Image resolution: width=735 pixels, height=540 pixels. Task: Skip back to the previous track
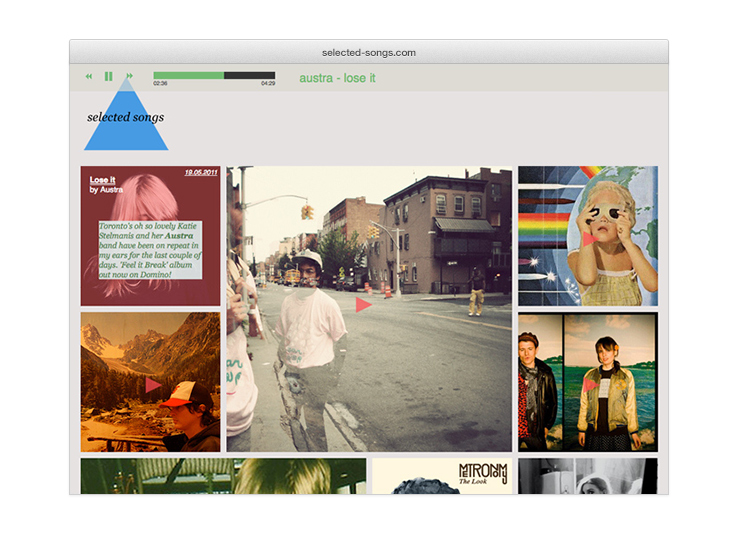[x=89, y=76]
